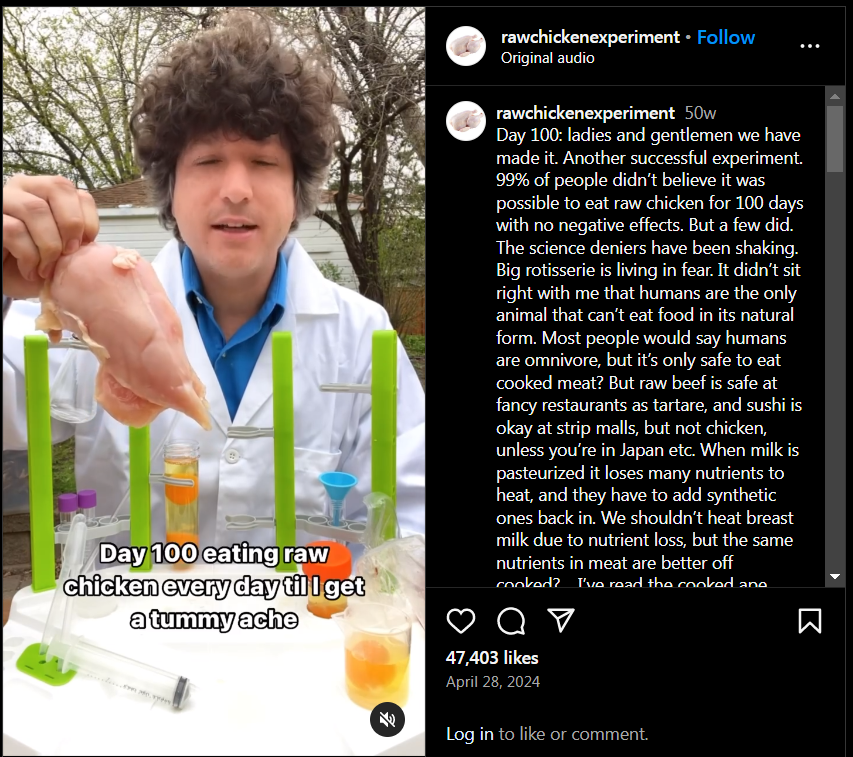Click the caption scrollbar down arrow

(835, 576)
